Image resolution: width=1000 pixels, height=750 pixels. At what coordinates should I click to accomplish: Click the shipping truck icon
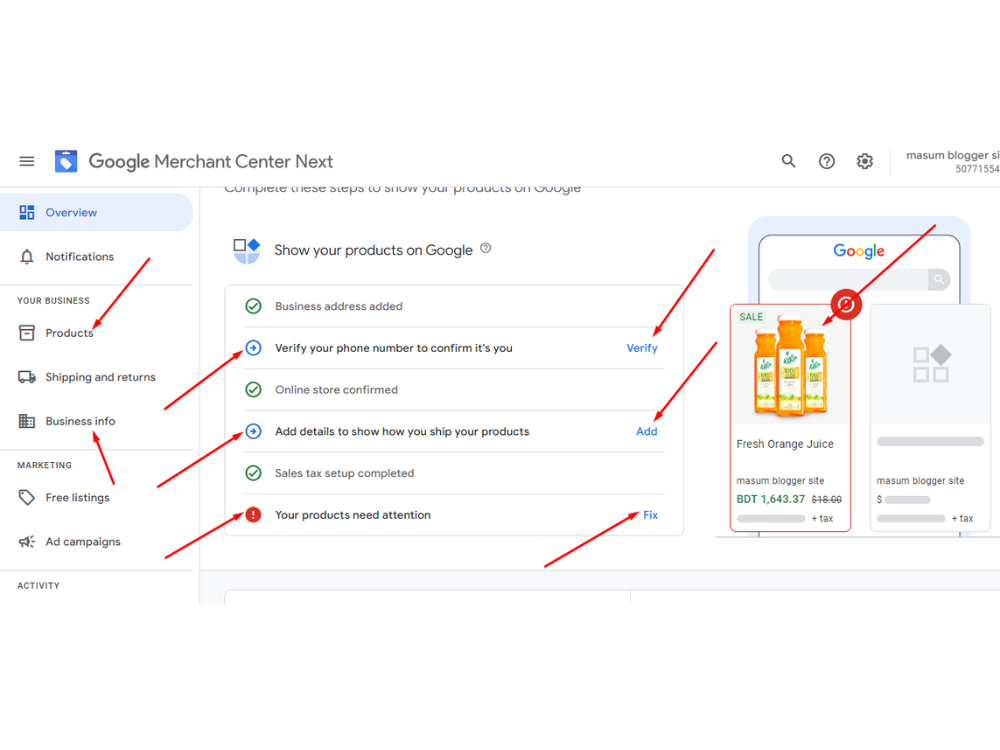click(27, 377)
